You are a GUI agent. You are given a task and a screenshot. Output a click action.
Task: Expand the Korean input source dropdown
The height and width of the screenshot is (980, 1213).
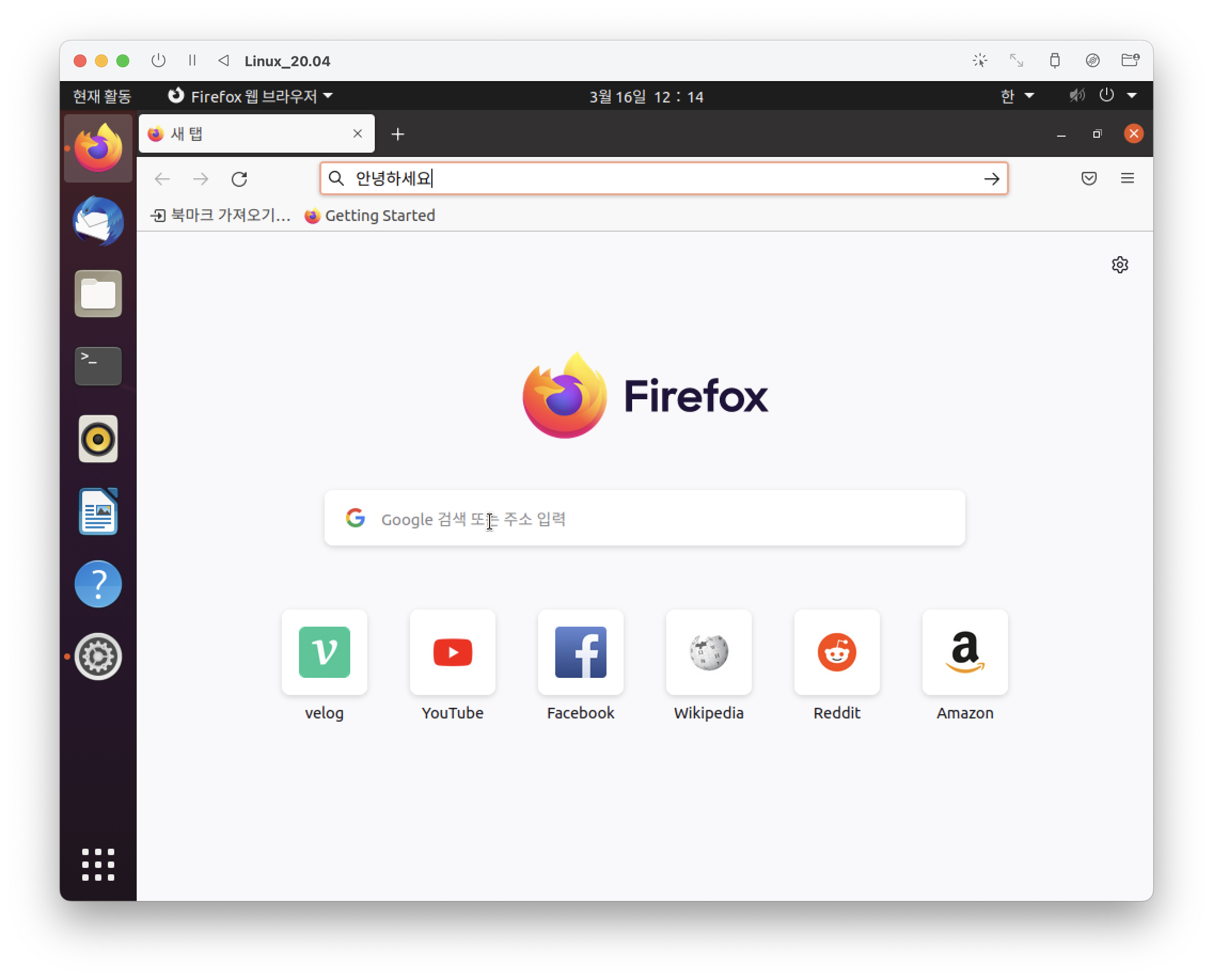1017,96
